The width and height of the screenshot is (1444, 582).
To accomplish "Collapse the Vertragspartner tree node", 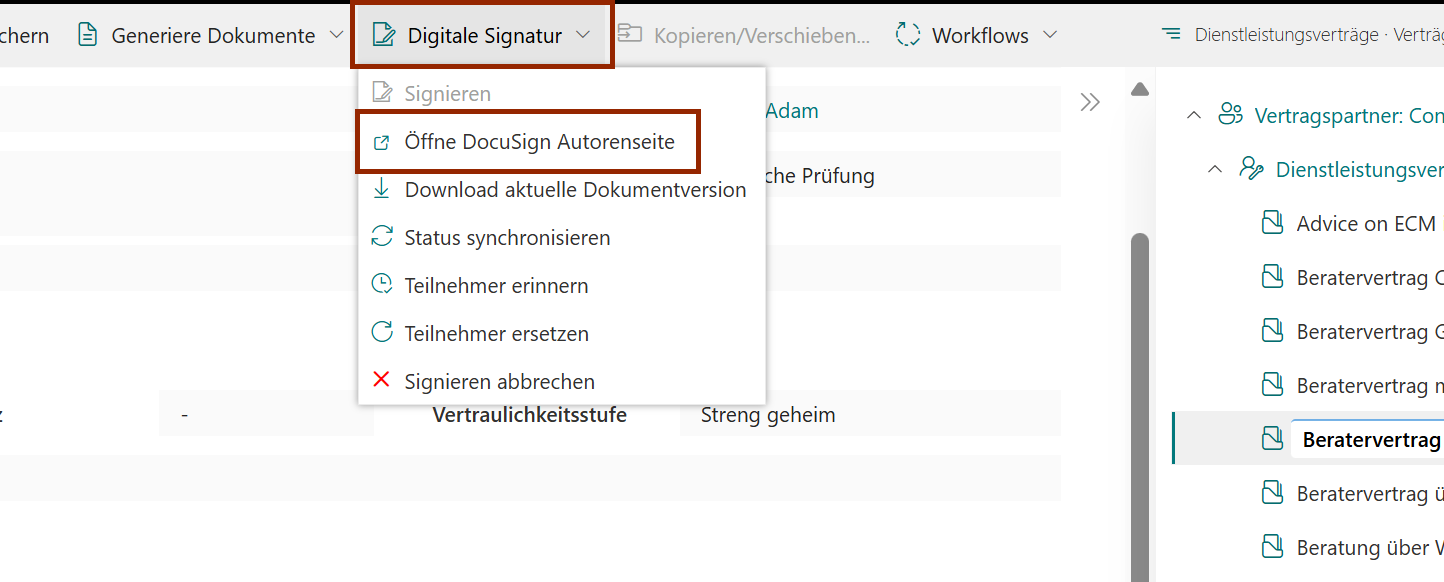I will click(1193, 116).
